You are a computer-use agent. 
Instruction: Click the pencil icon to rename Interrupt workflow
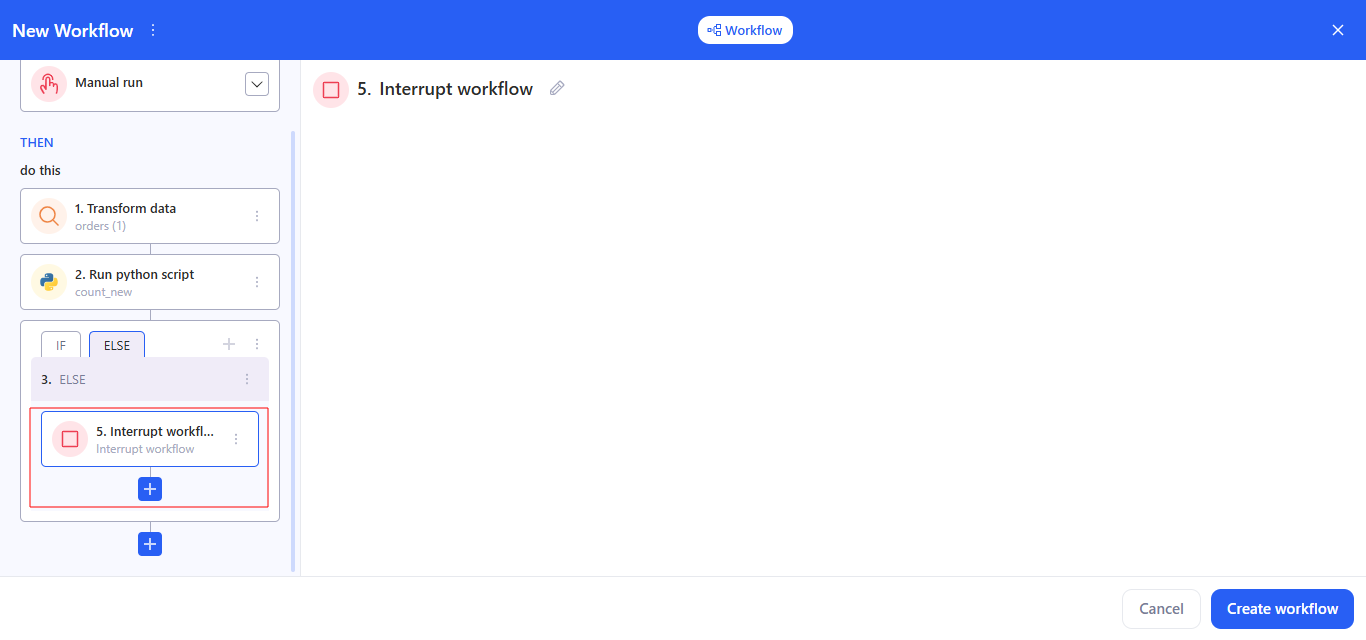coord(557,88)
